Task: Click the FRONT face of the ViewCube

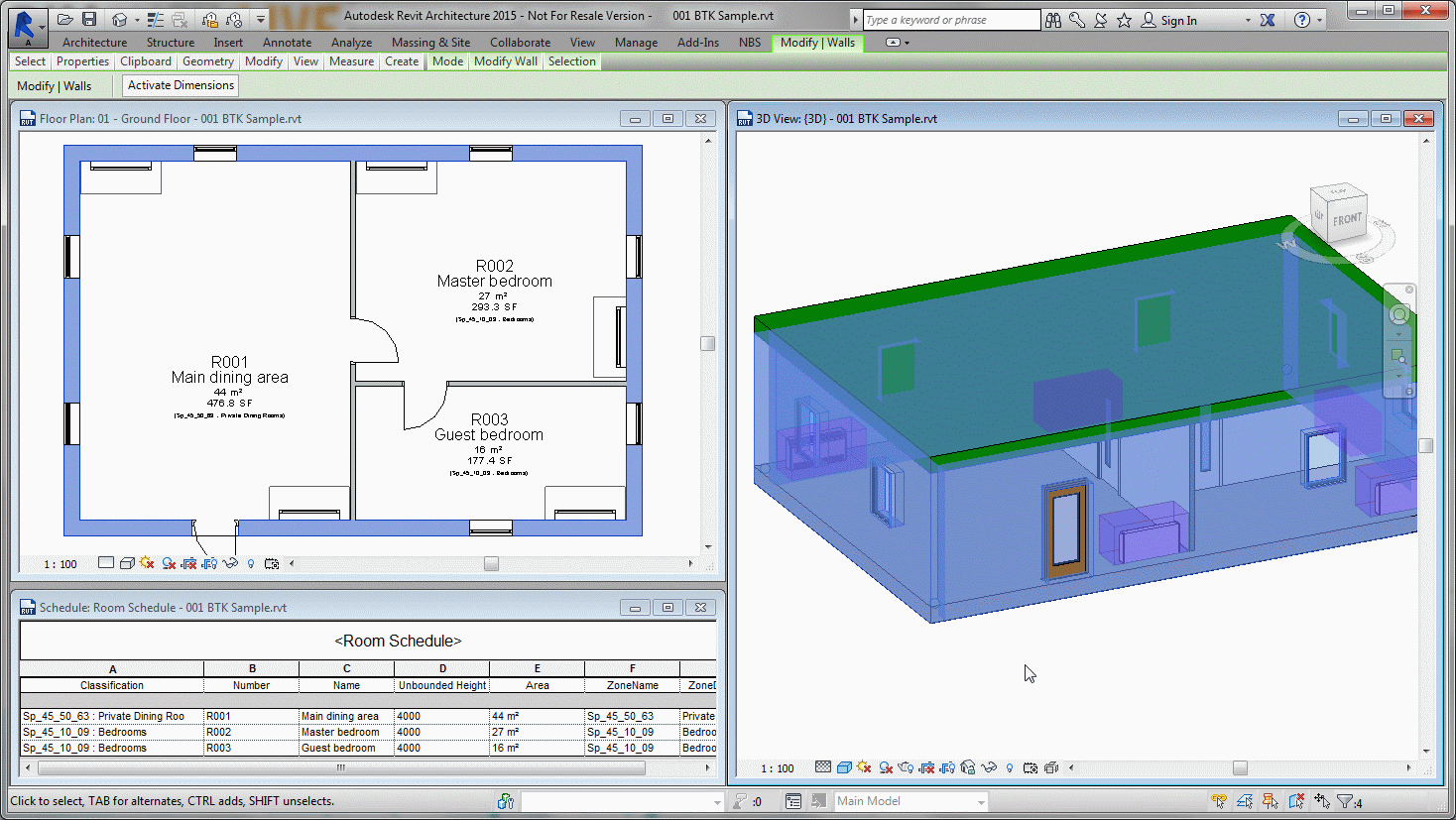Action: coord(1347,219)
